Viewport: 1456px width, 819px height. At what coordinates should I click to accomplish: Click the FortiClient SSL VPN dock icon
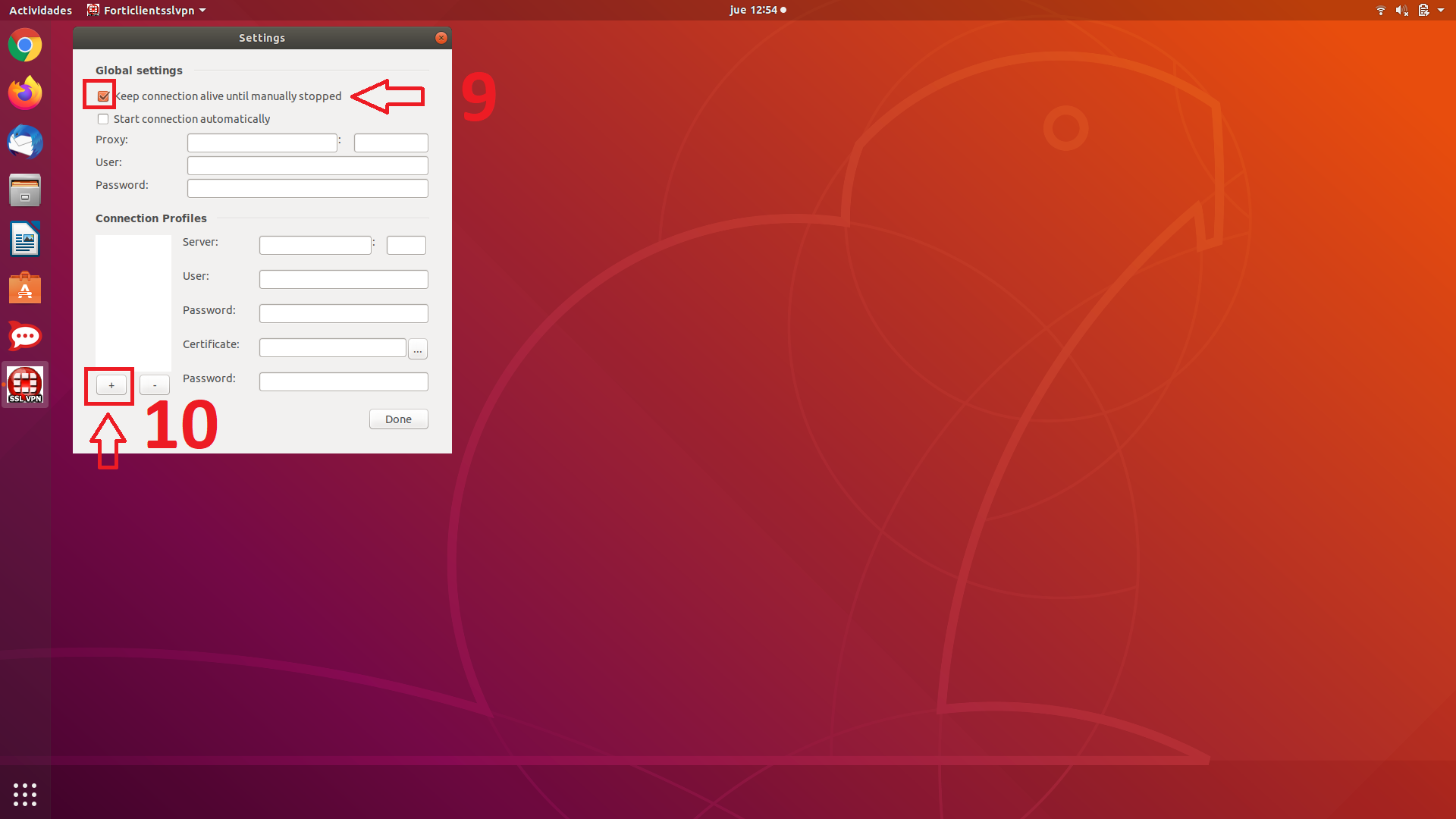(25, 384)
